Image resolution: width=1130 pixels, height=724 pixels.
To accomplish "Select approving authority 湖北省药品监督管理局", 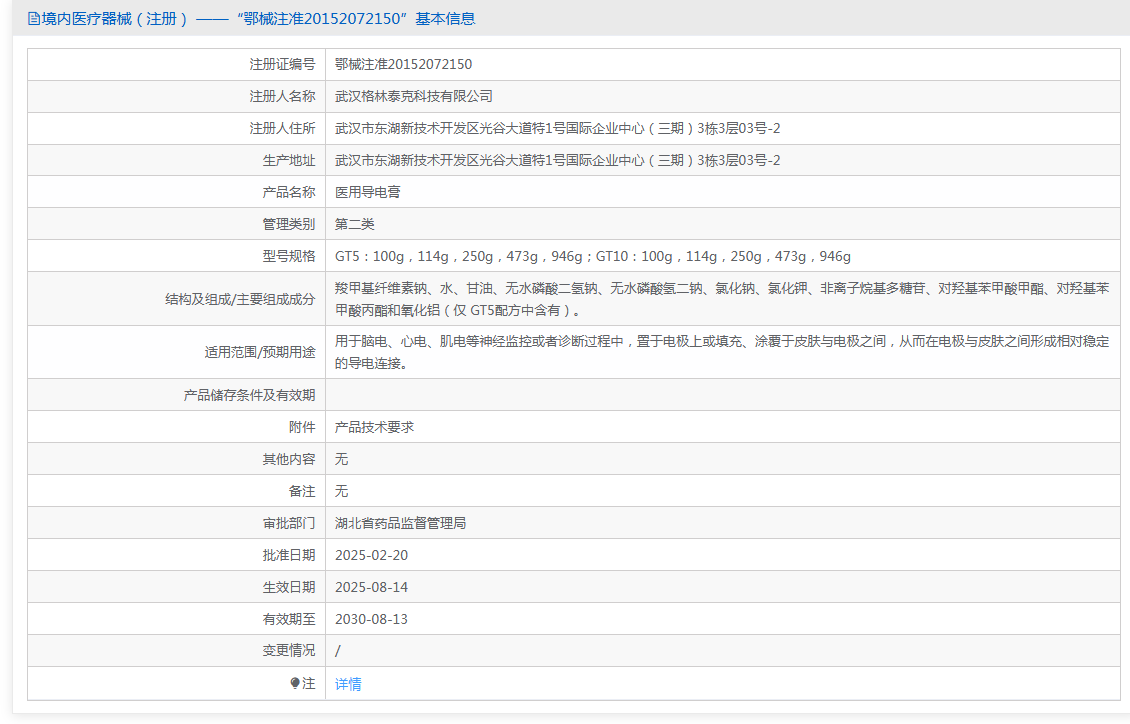I will [401, 523].
